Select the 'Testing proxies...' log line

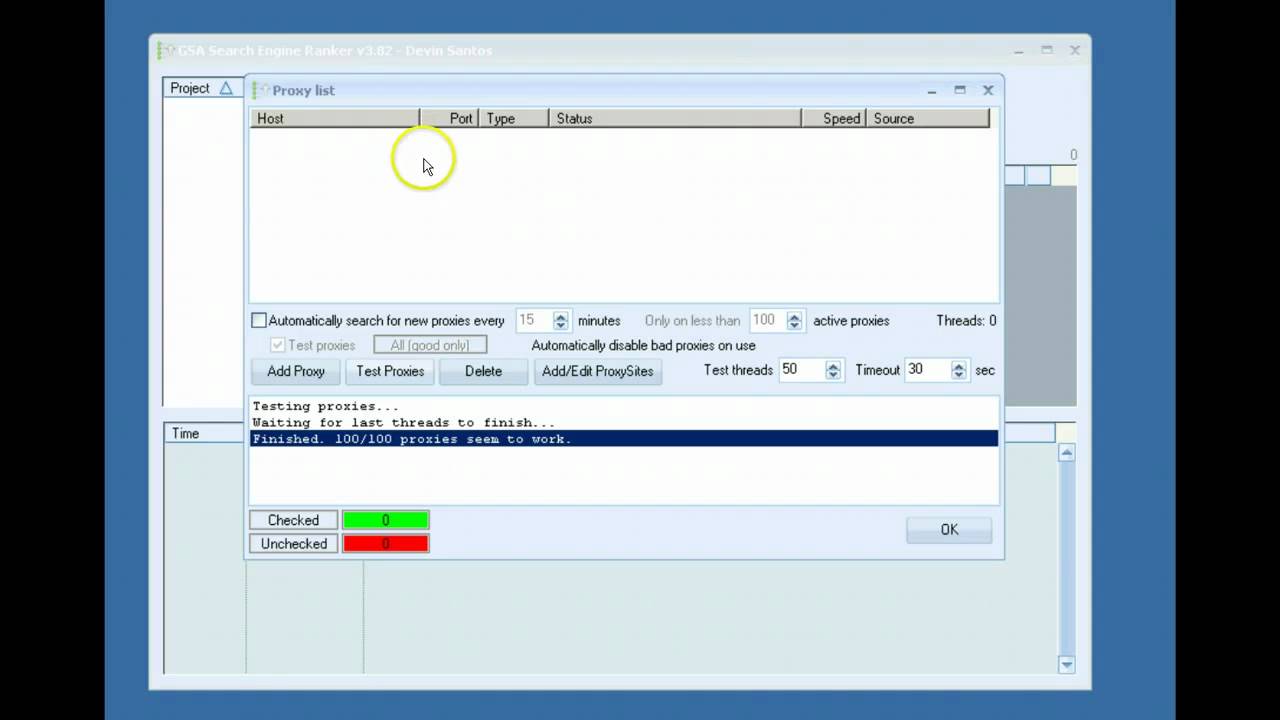tap(624, 406)
